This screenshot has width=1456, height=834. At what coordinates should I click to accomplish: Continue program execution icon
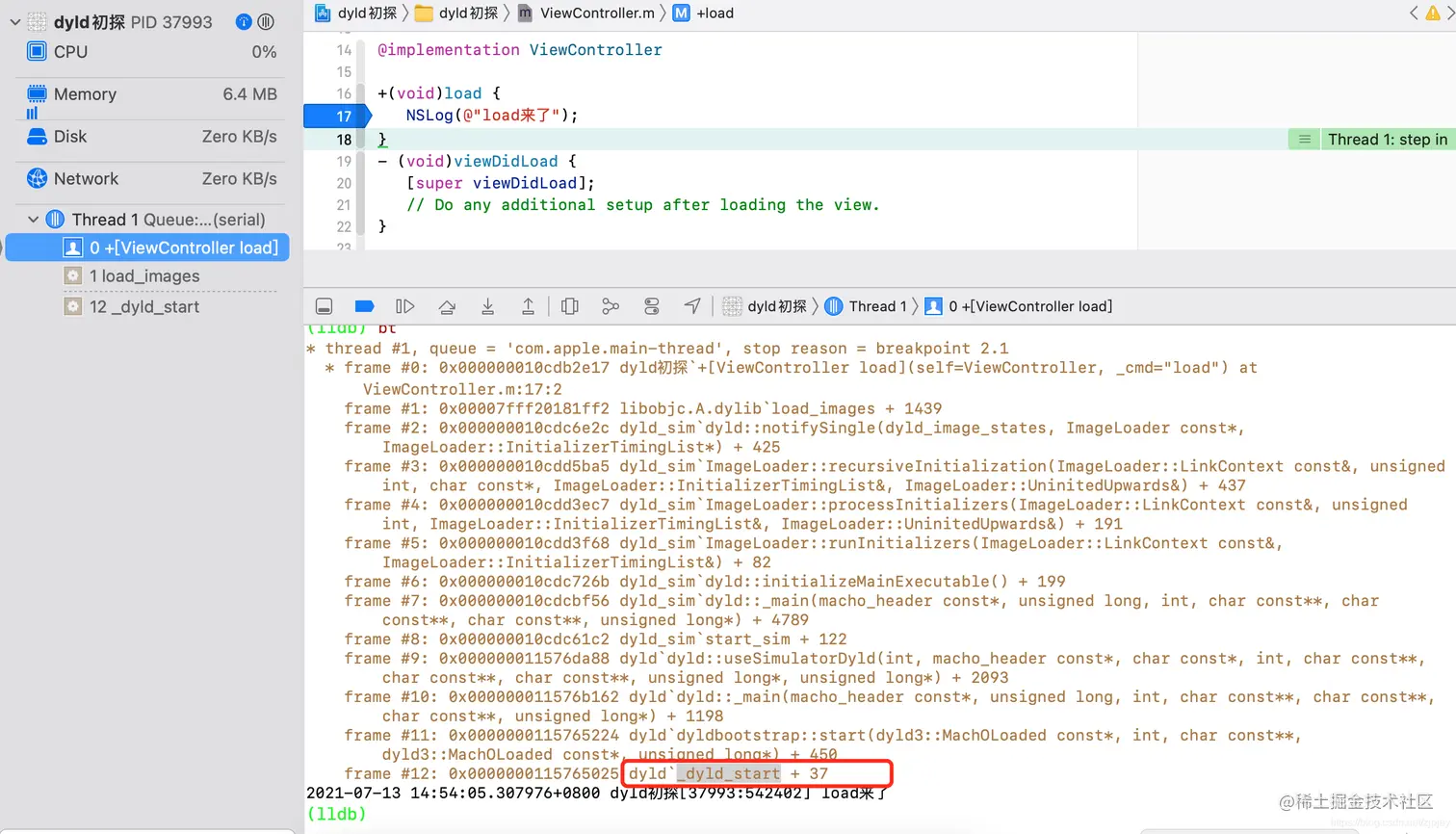tap(405, 306)
